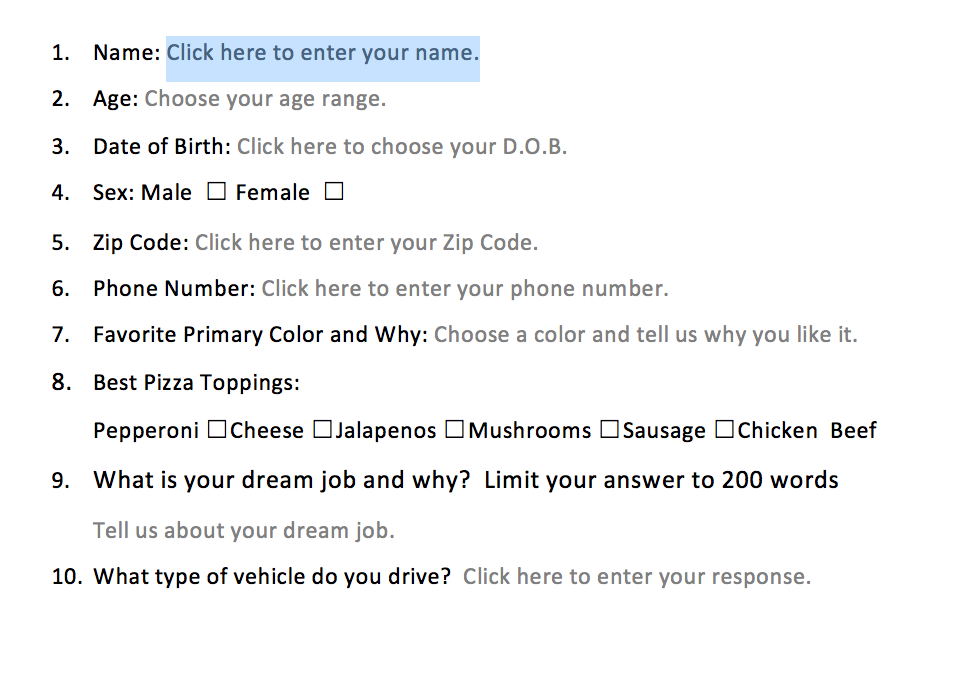Click the 'What is your dream job' question text
This screenshot has height=690, width=974.
tap(281, 480)
